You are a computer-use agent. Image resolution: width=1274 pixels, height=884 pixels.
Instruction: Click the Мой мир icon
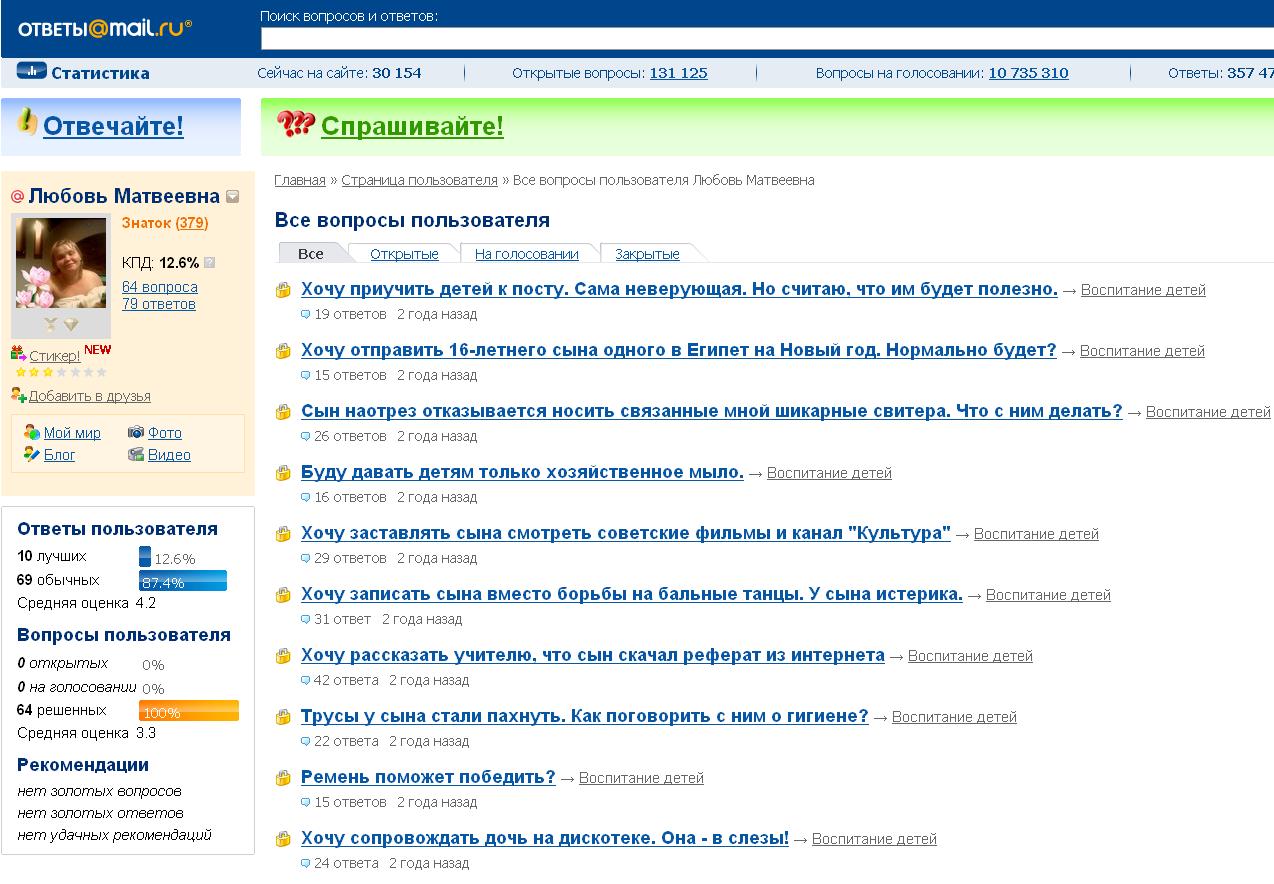(32, 432)
